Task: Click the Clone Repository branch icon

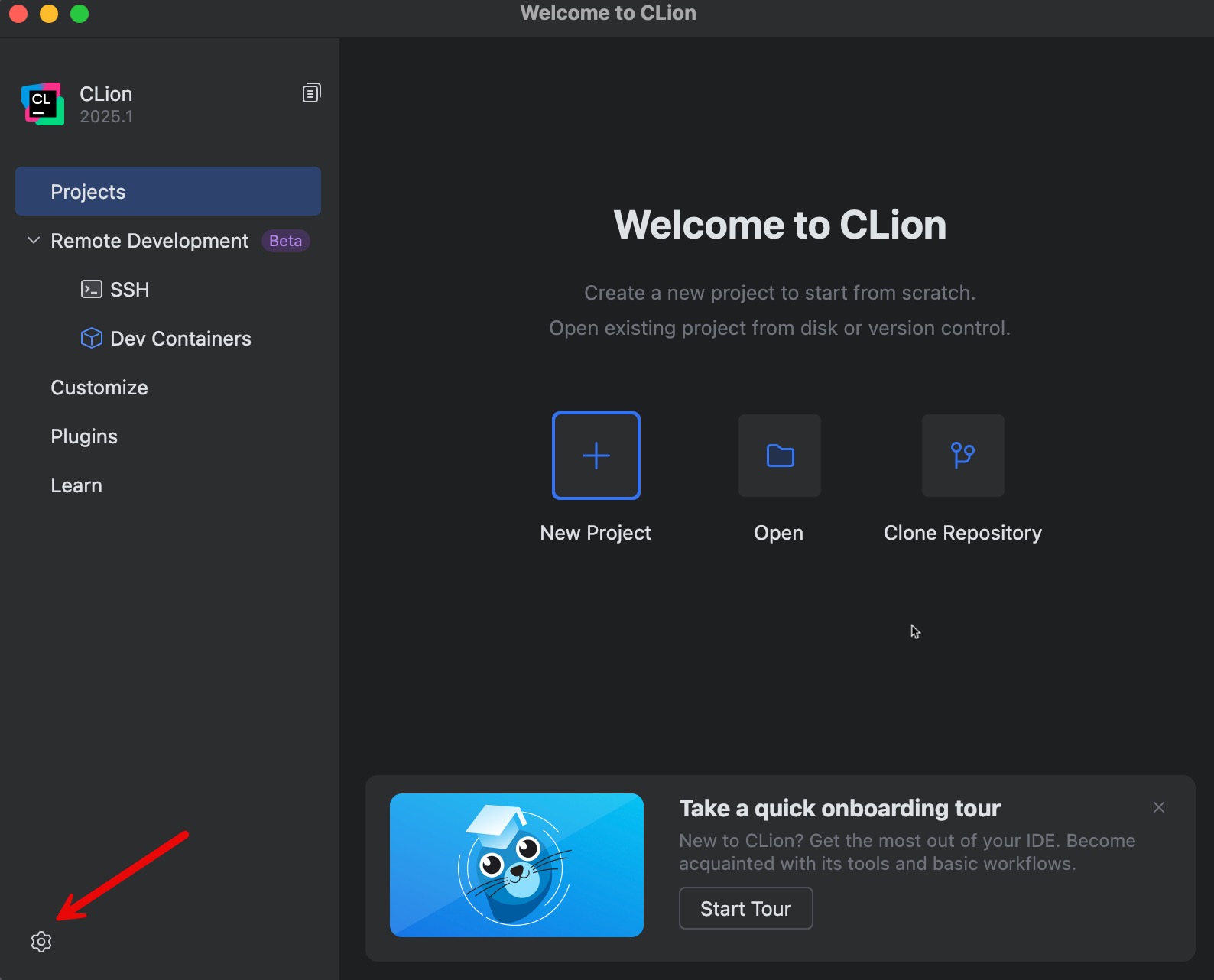Action: pos(962,456)
